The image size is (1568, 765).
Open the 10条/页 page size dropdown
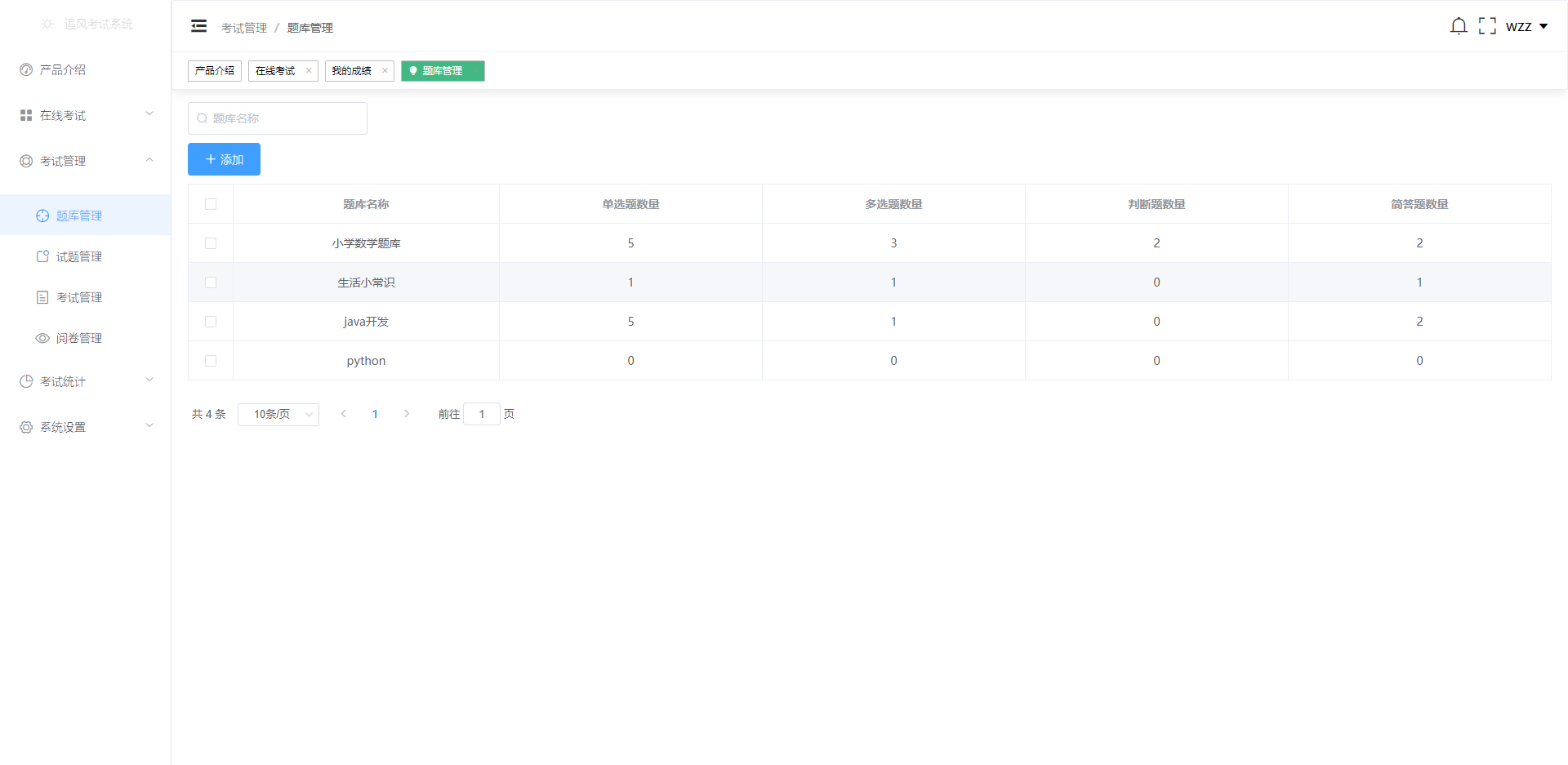click(278, 415)
